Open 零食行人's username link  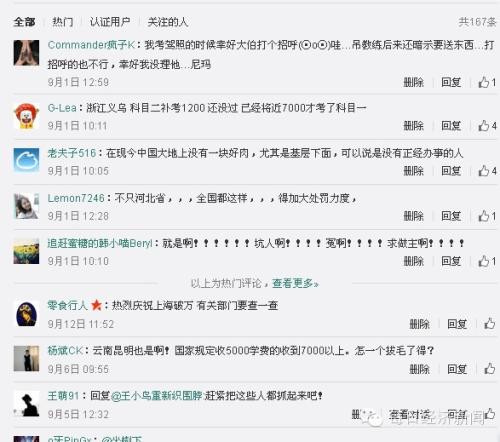(68, 305)
